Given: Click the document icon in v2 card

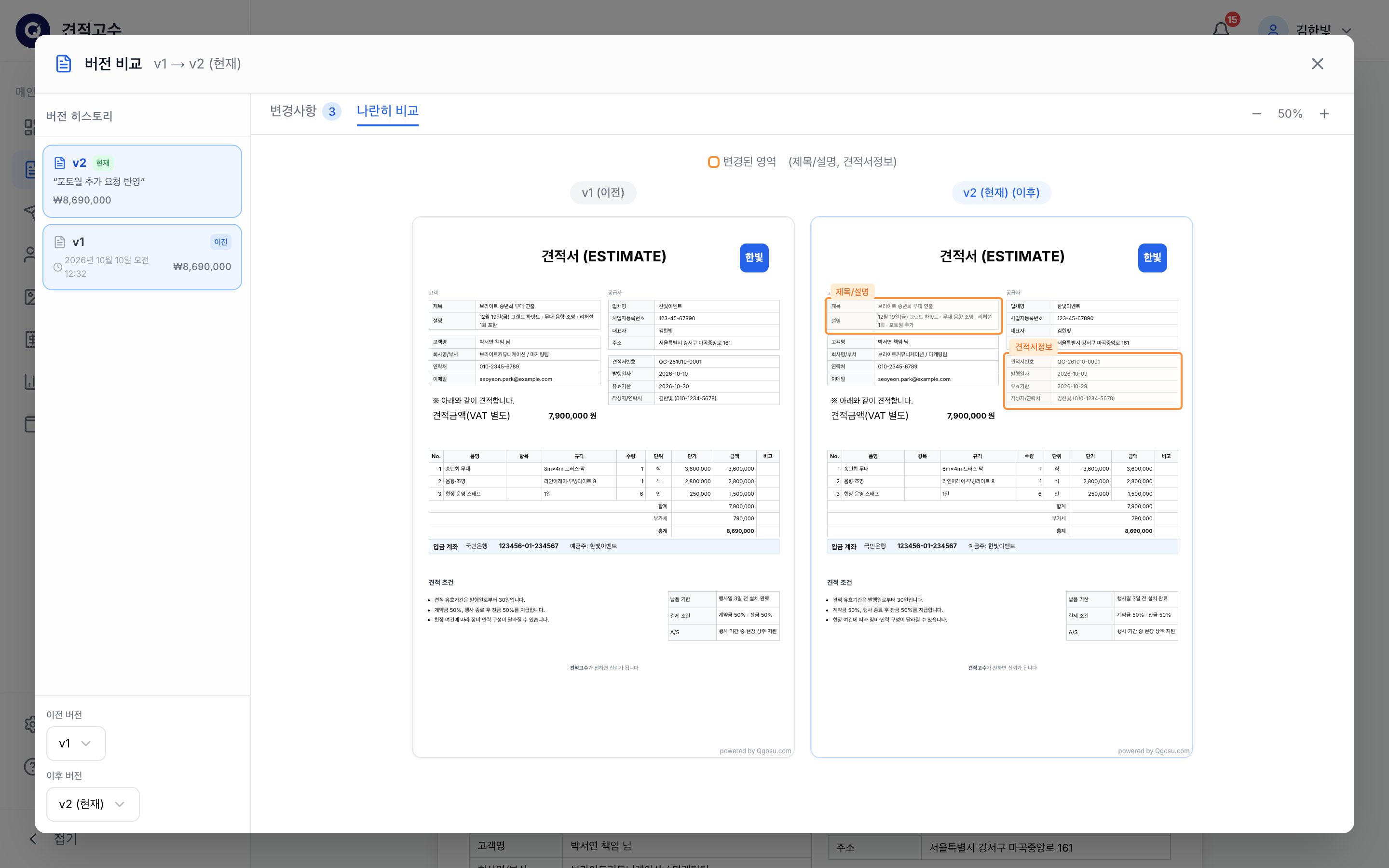Looking at the screenshot, I should [60, 163].
